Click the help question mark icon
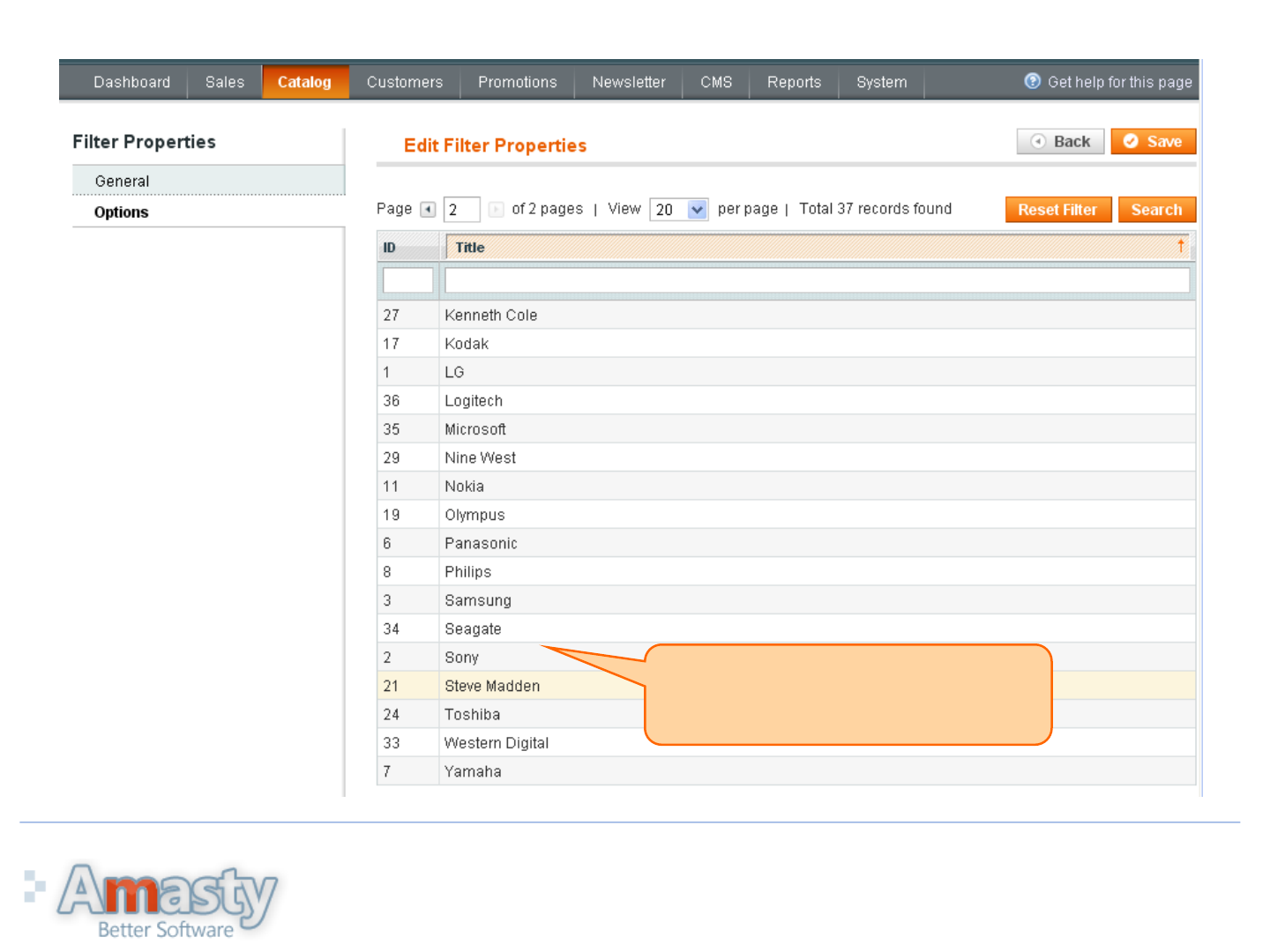This screenshot has width=1270, height=952. pos(1033,81)
